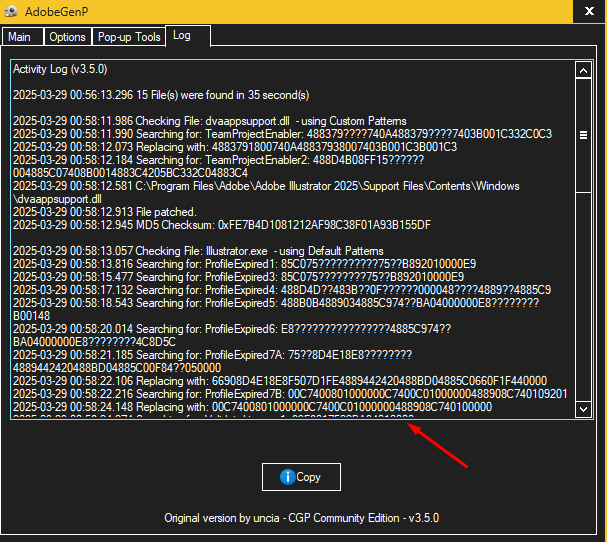The height and width of the screenshot is (542, 607).
Task: Close the AdobeGenP window
Action: (587, 12)
